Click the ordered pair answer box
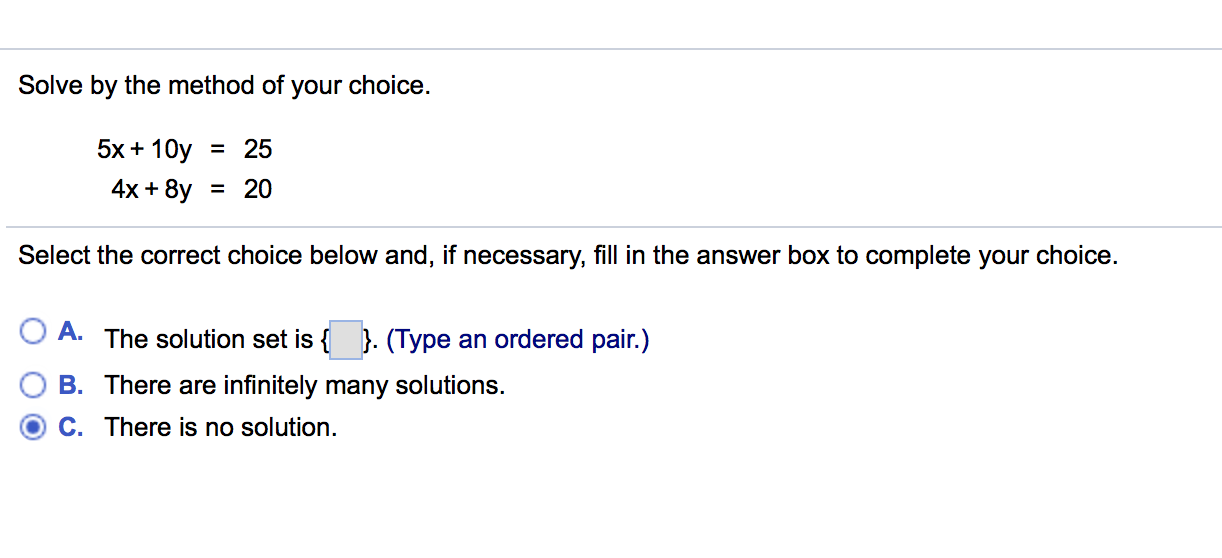This screenshot has width=1222, height=558. [x=346, y=340]
